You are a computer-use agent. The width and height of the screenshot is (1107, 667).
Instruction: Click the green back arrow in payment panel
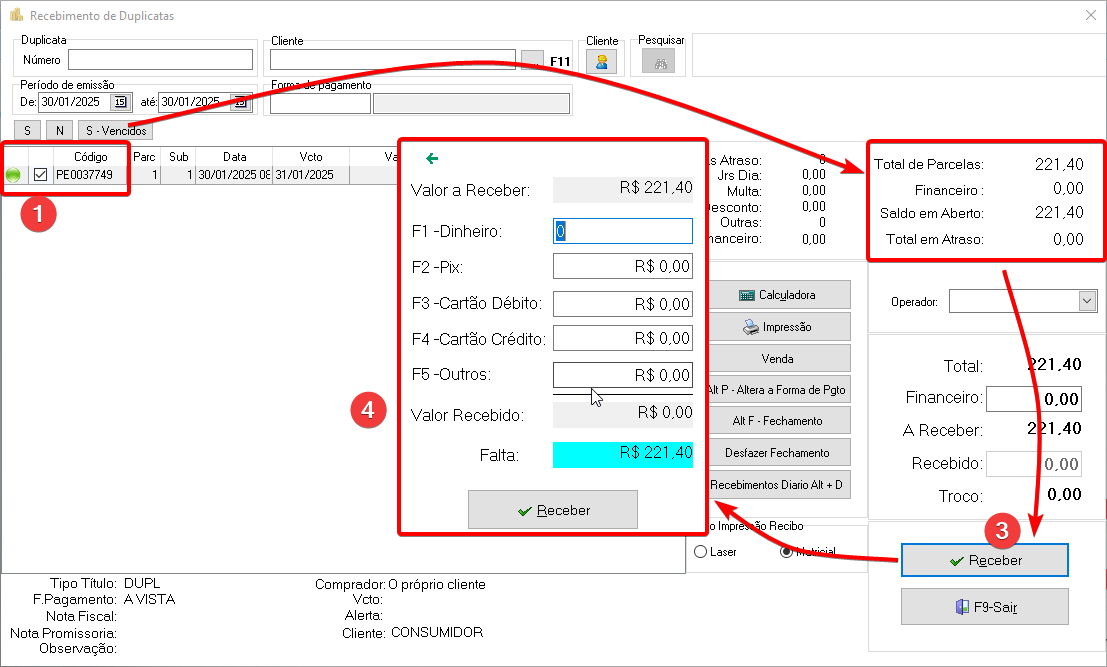click(x=432, y=158)
